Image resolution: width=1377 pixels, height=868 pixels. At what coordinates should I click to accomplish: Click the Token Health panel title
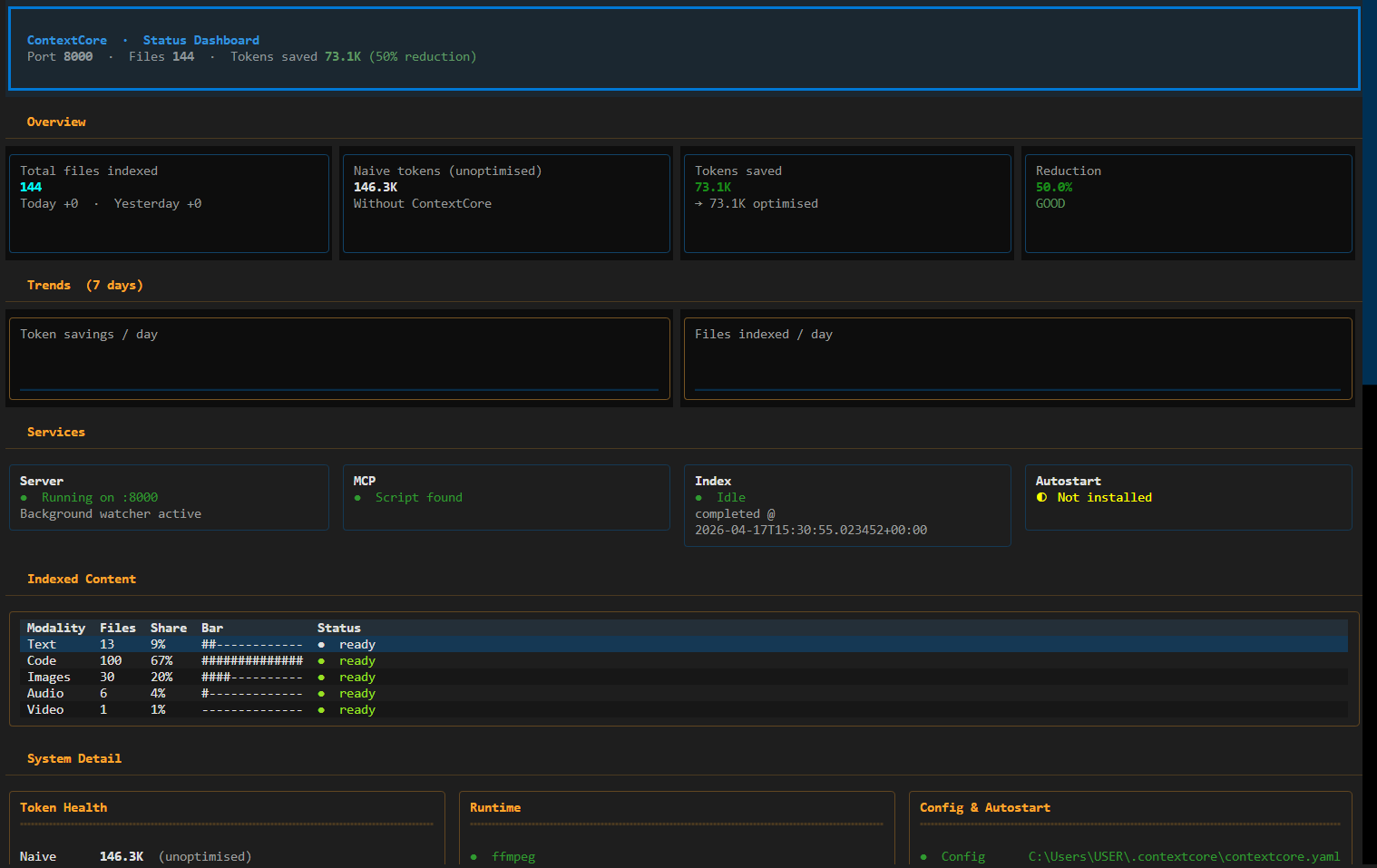click(63, 807)
